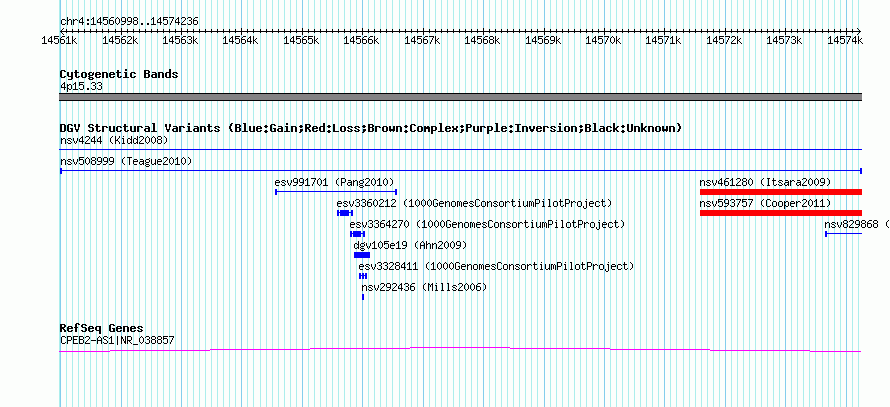The width and height of the screenshot is (890, 407).
Task: Select the 14573k ruler tick label
Action: point(785,40)
